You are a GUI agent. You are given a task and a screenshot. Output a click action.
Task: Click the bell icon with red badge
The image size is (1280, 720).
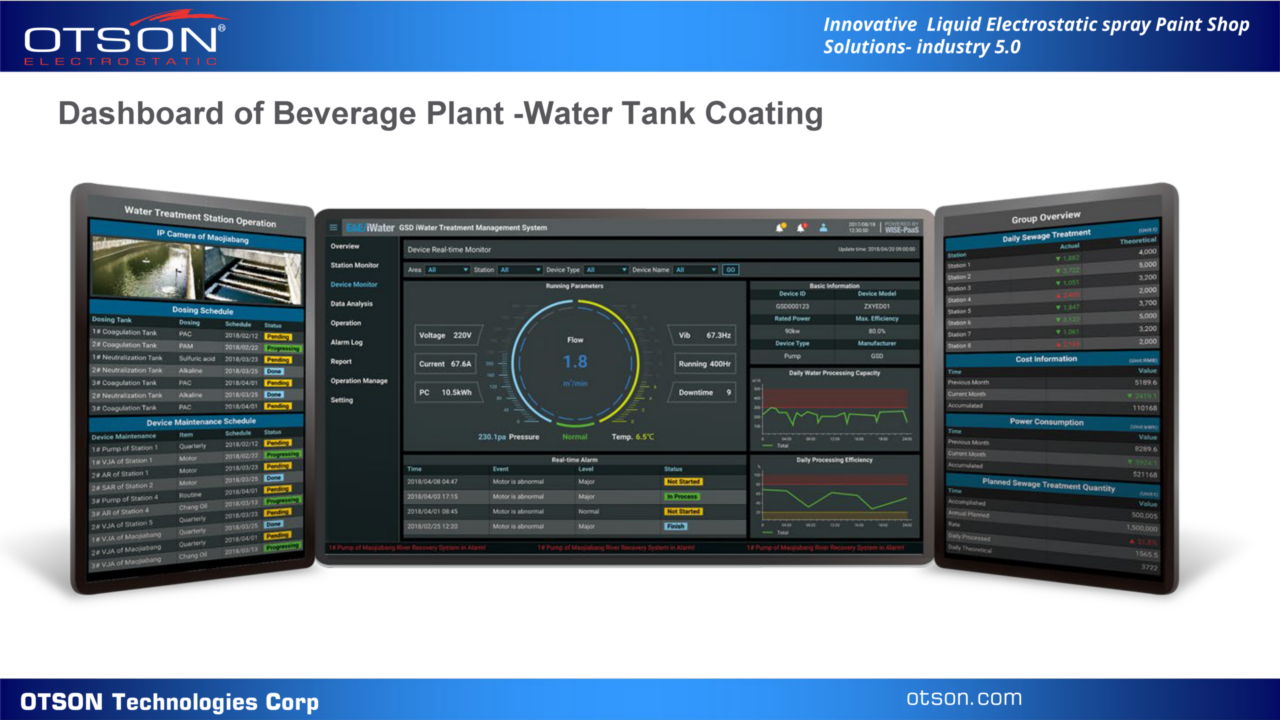click(802, 227)
